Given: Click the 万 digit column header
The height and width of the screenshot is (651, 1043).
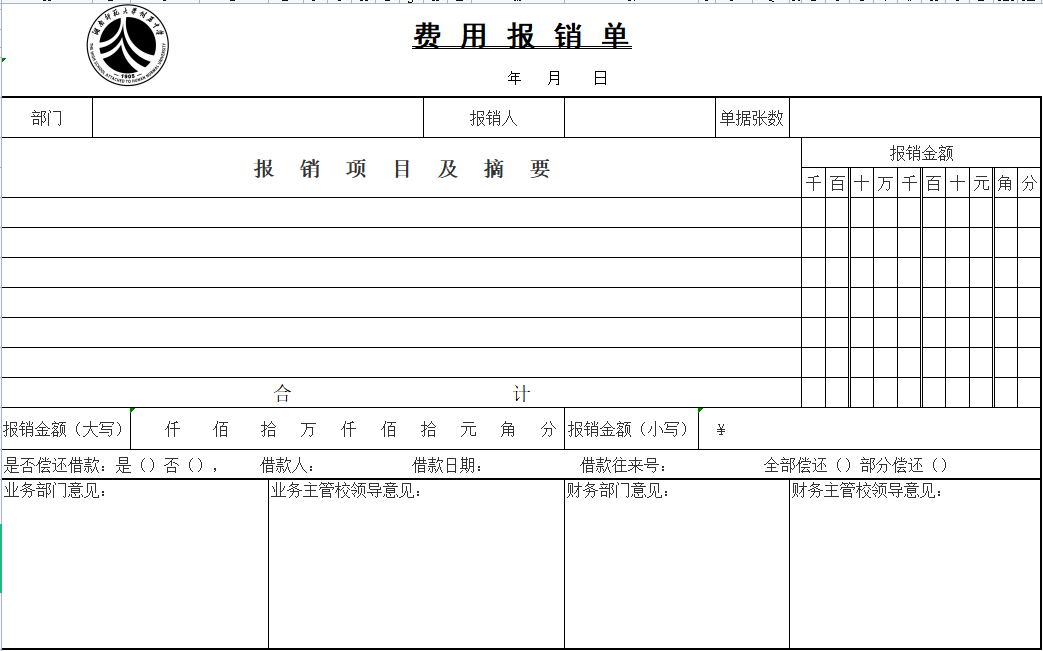Looking at the screenshot, I should coord(885,184).
